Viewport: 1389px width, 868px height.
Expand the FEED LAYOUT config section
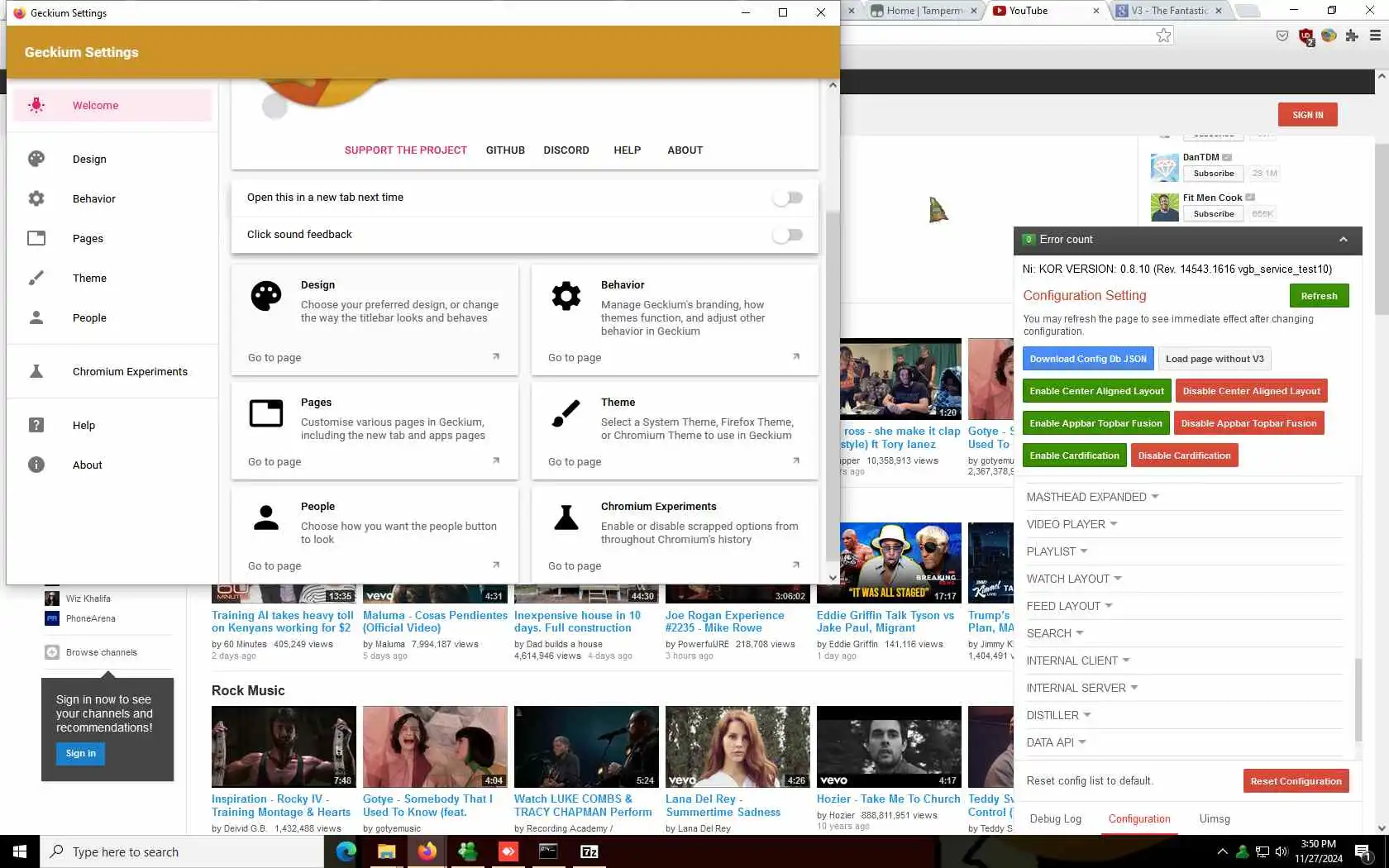click(1069, 606)
